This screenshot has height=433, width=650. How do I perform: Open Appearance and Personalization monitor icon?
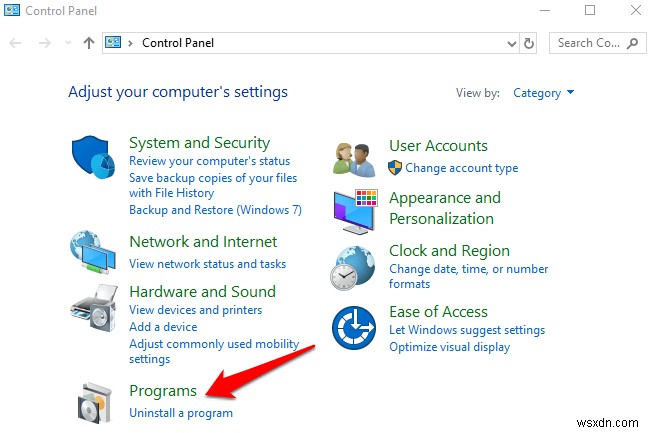tap(353, 208)
